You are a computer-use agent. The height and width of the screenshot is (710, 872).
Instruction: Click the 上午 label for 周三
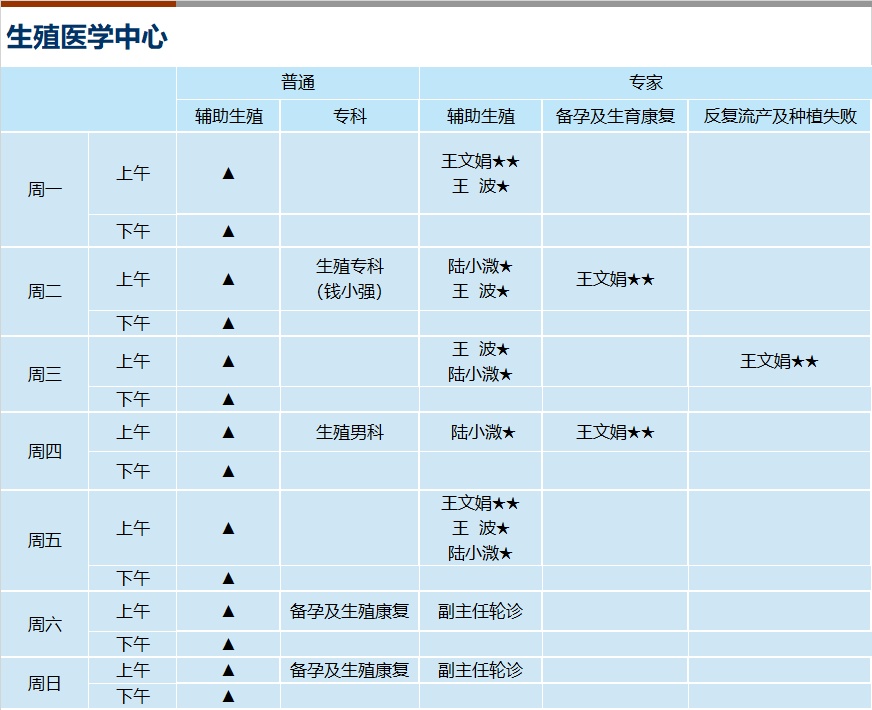pos(133,361)
